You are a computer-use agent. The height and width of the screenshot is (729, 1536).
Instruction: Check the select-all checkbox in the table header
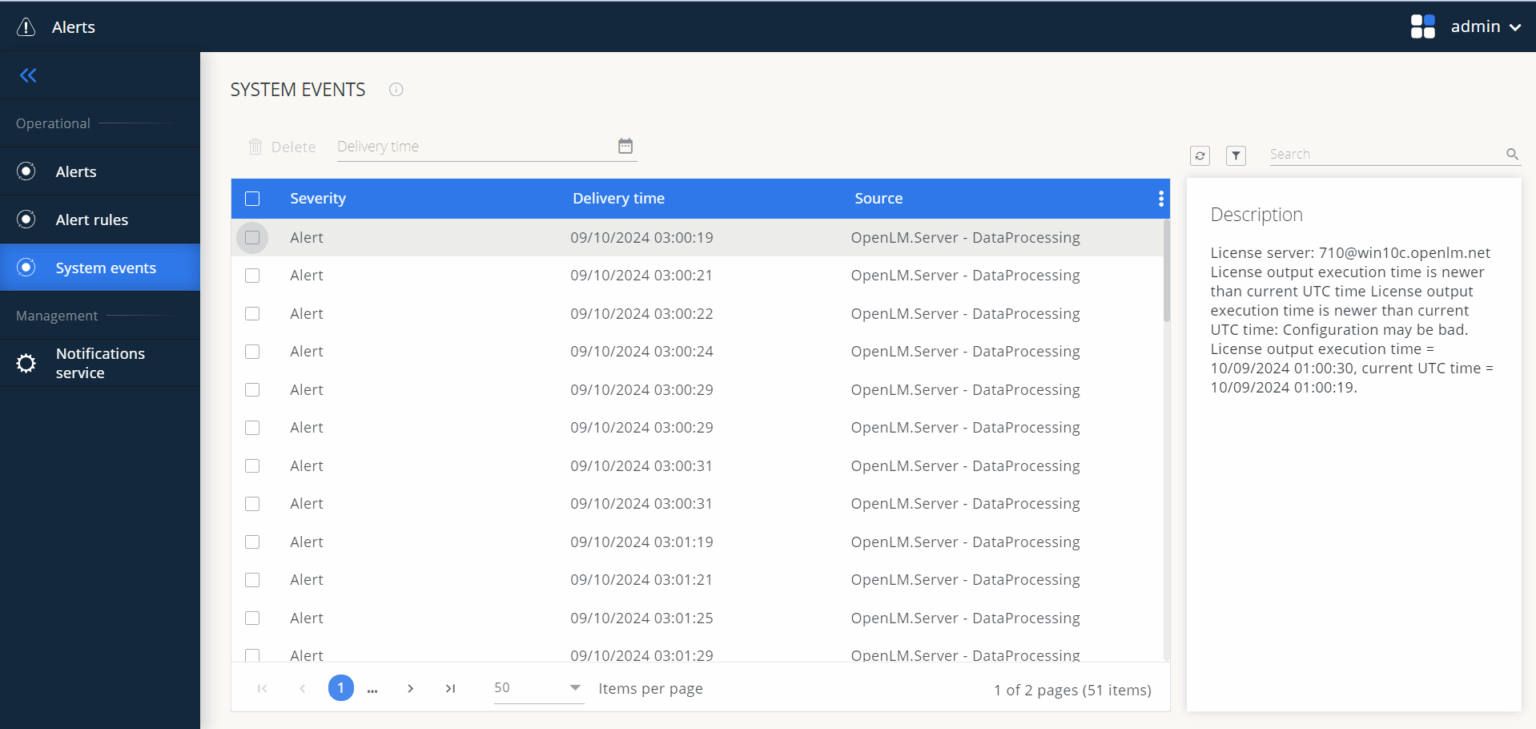point(252,198)
